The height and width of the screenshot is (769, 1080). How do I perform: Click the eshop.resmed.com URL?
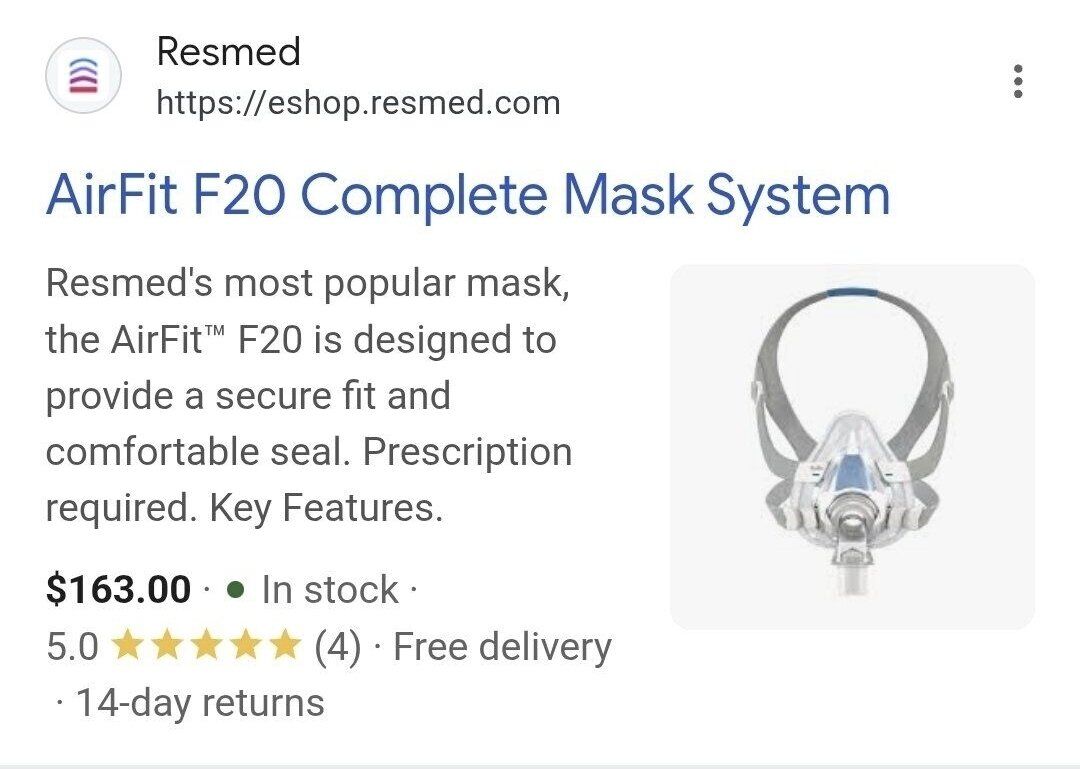(x=358, y=103)
